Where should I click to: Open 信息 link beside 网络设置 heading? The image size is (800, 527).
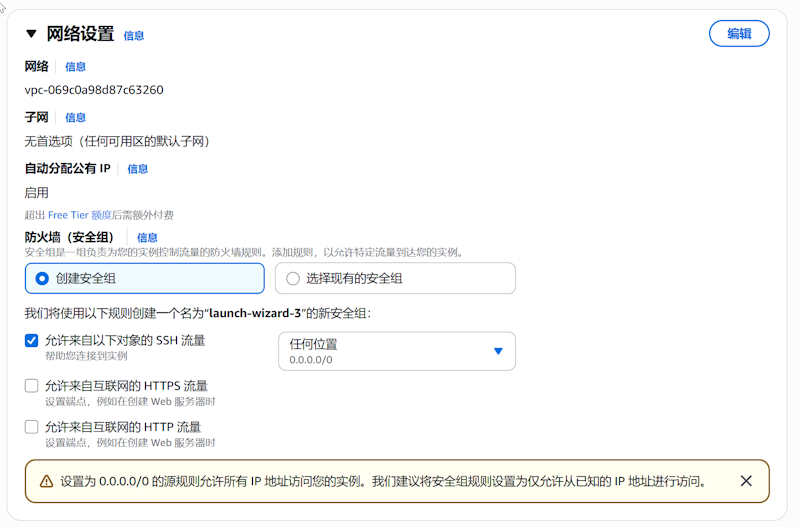(134, 36)
